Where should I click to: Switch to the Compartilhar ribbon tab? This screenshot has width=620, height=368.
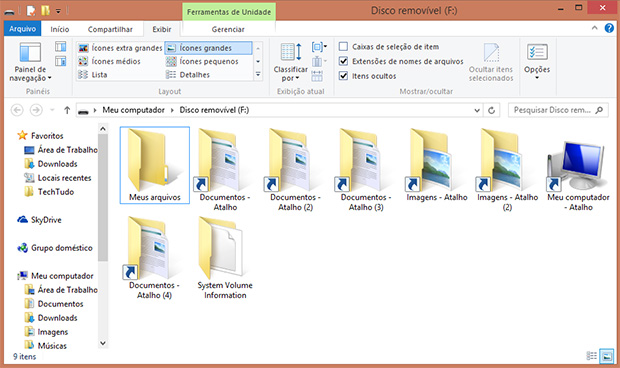coord(110,29)
